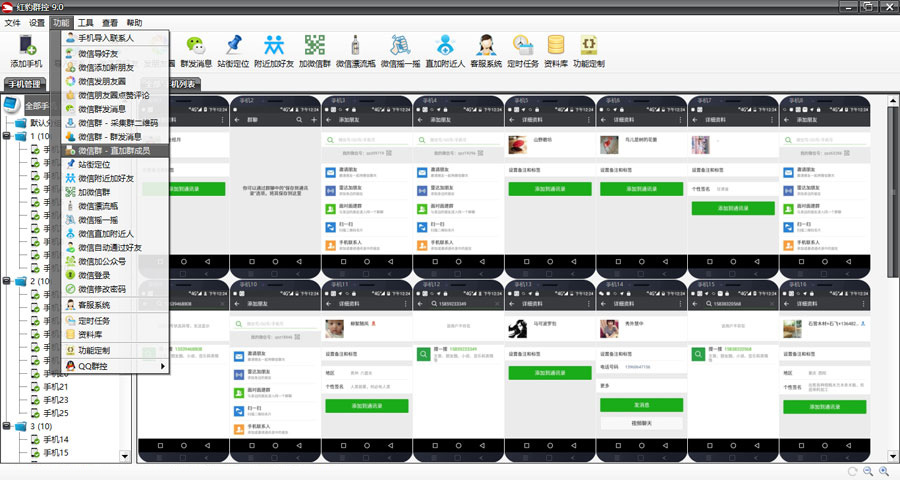Click the refresh icon at bottom right
The height and width of the screenshot is (480, 900).
[x=852, y=471]
